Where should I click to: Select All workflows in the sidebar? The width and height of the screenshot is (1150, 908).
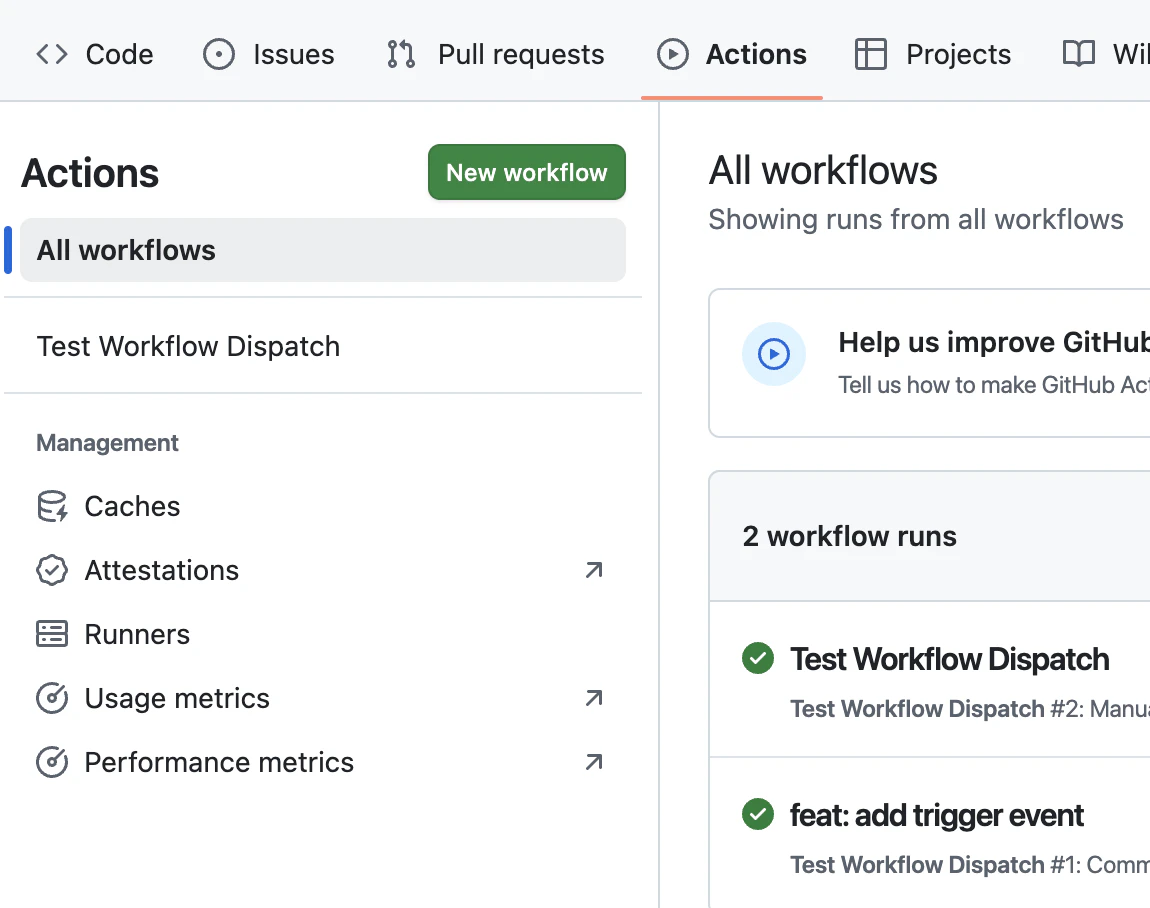coord(323,250)
